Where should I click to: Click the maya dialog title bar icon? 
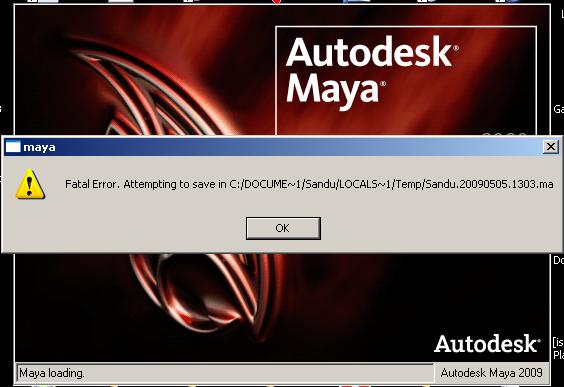tap(13, 147)
